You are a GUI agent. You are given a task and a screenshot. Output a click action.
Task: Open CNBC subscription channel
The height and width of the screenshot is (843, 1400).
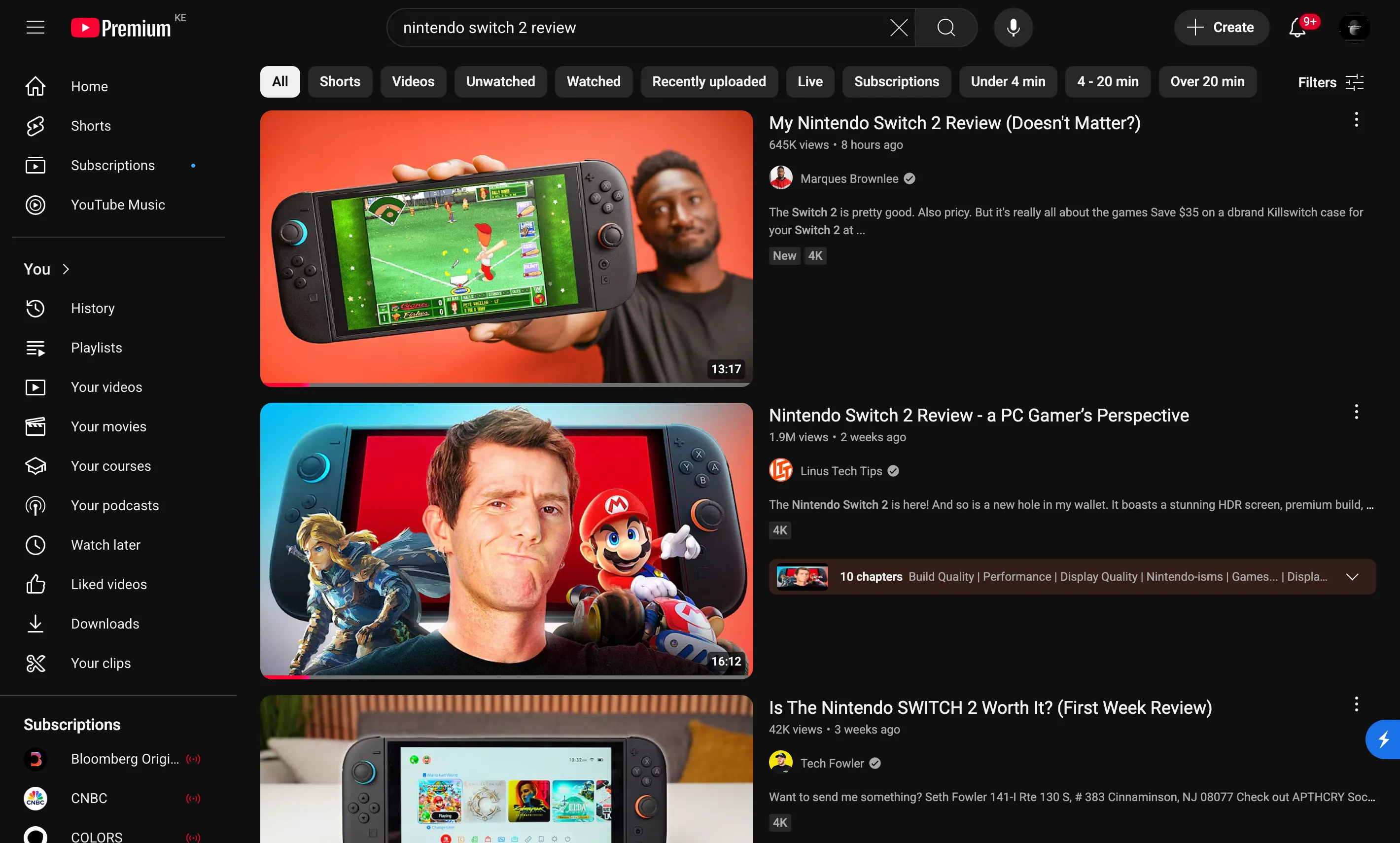pos(118,799)
